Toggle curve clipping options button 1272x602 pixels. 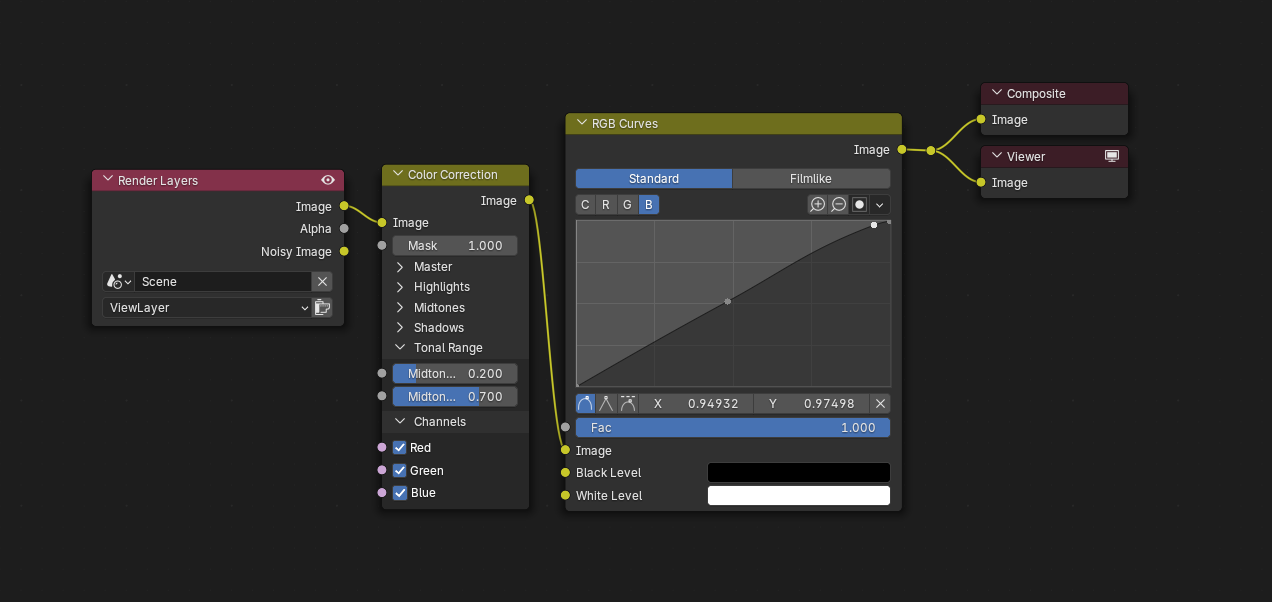[x=859, y=205]
